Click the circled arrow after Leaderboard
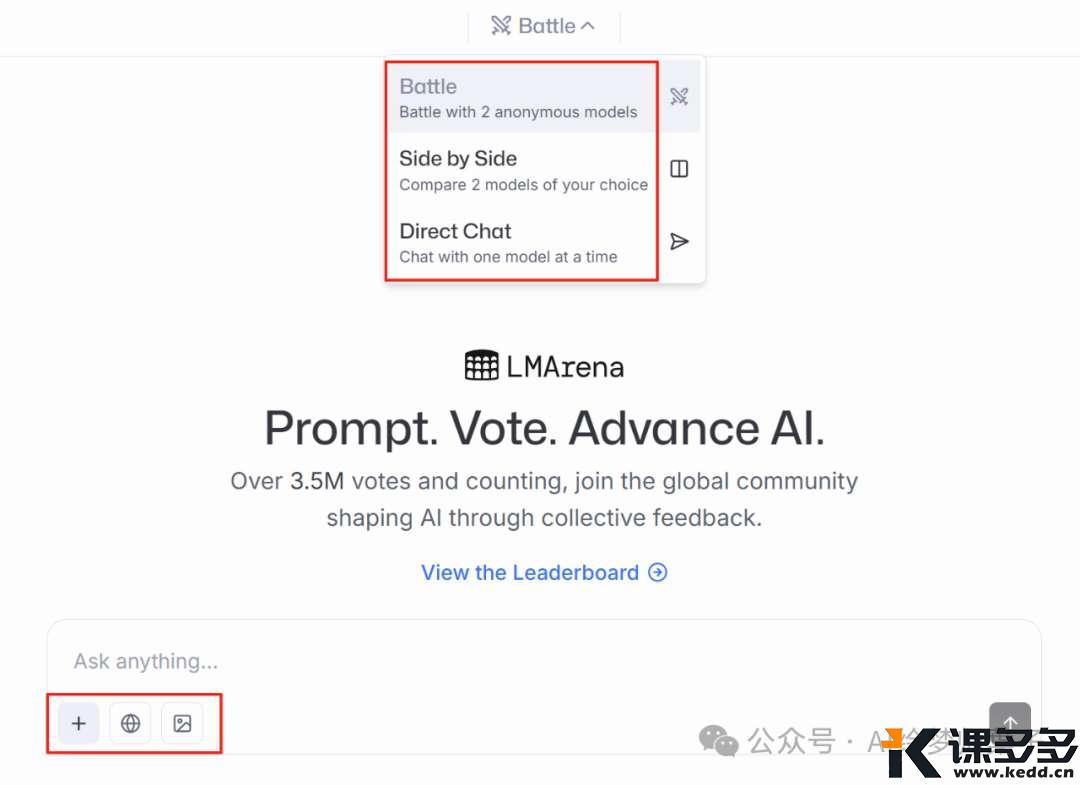1080x785 pixels. pyautogui.click(x=658, y=572)
